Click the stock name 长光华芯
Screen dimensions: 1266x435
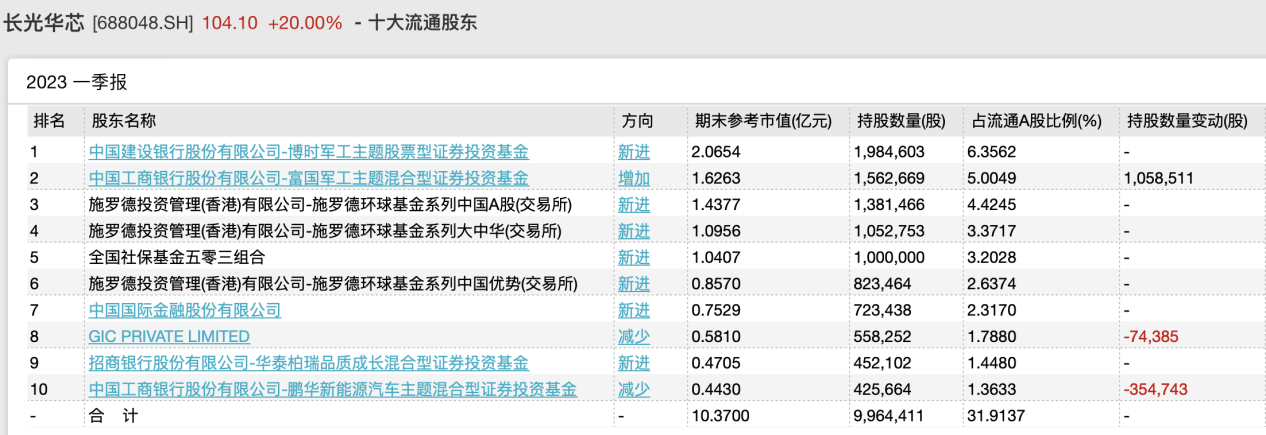click(x=44, y=22)
